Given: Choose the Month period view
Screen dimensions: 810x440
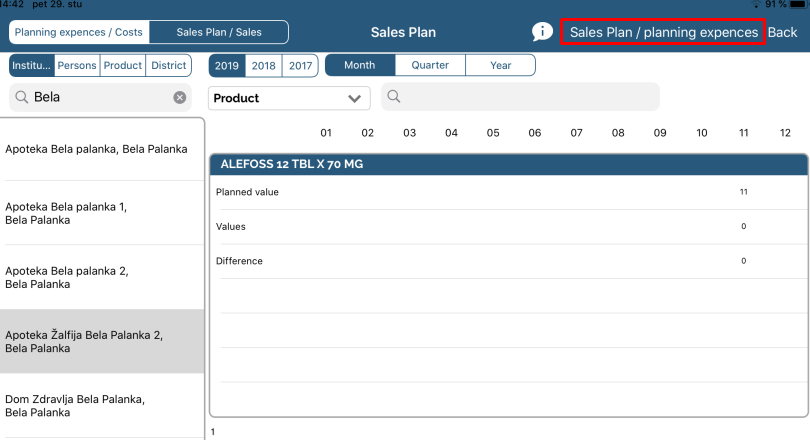Looking at the screenshot, I should 360,65.
